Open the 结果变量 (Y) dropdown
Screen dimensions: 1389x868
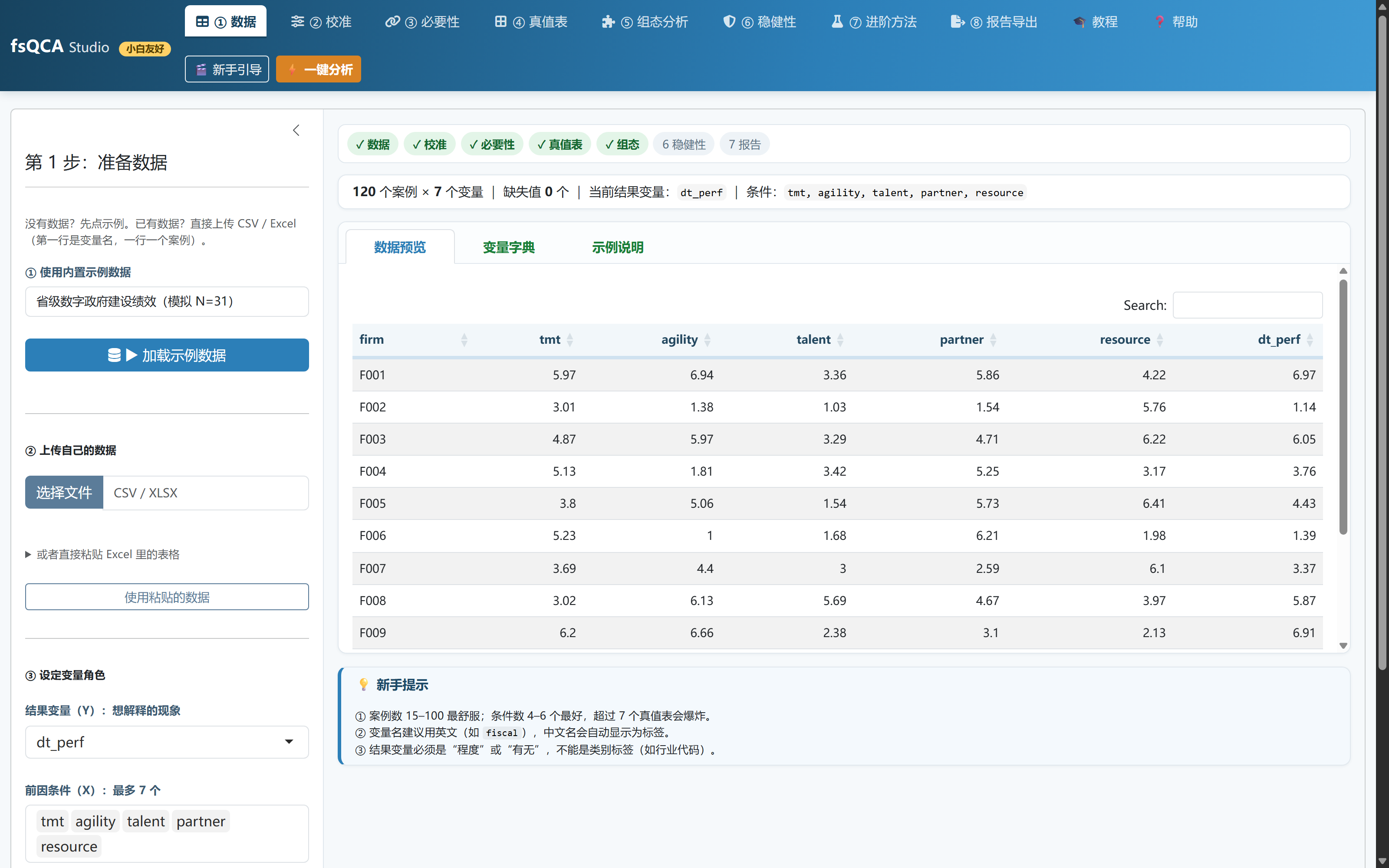coord(167,742)
